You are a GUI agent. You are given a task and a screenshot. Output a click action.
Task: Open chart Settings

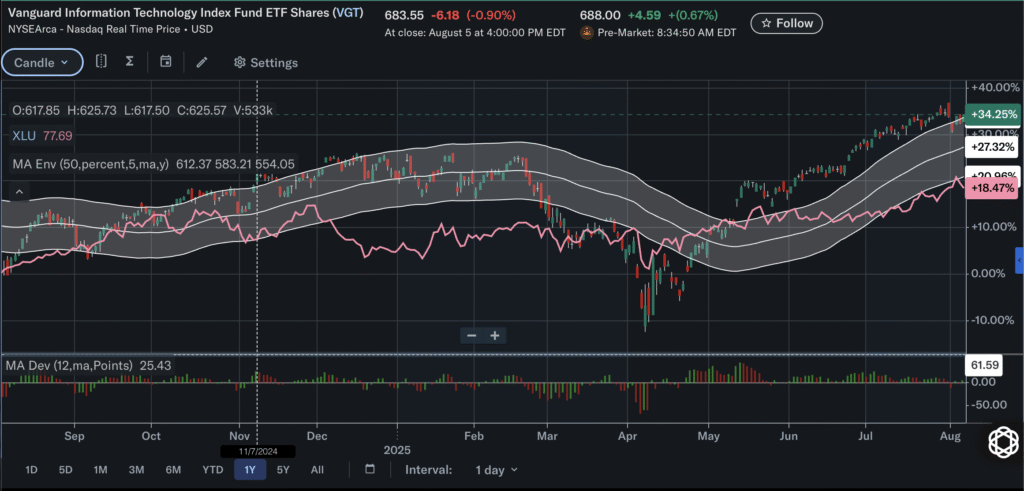click(x=266, y=63)
